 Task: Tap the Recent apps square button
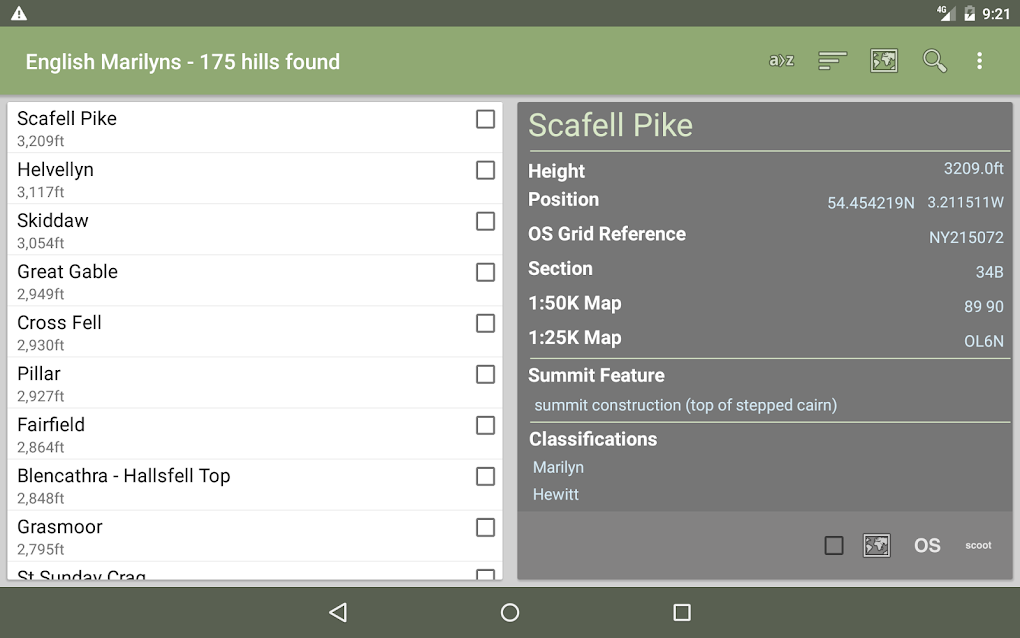click(682, 610)
